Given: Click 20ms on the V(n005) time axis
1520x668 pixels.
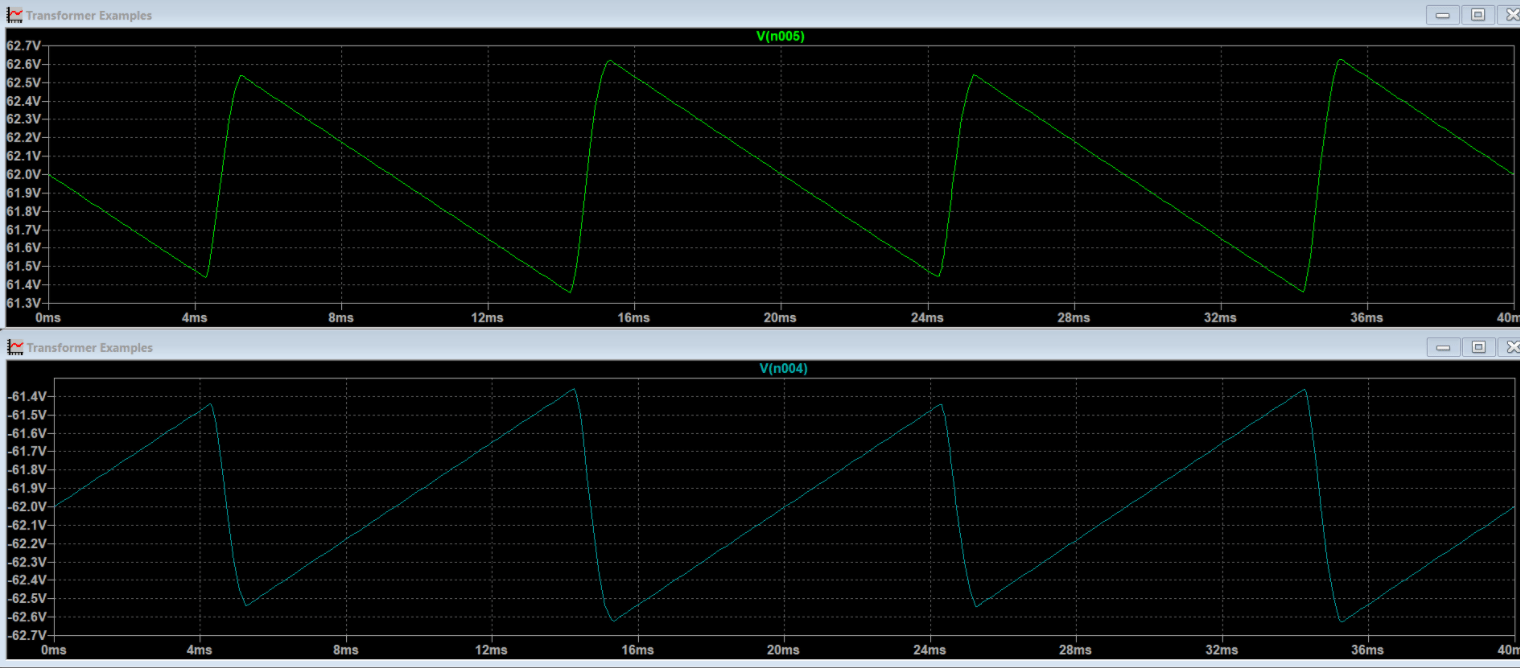Looking at the screenshot, I should click(x=780, y=318).
